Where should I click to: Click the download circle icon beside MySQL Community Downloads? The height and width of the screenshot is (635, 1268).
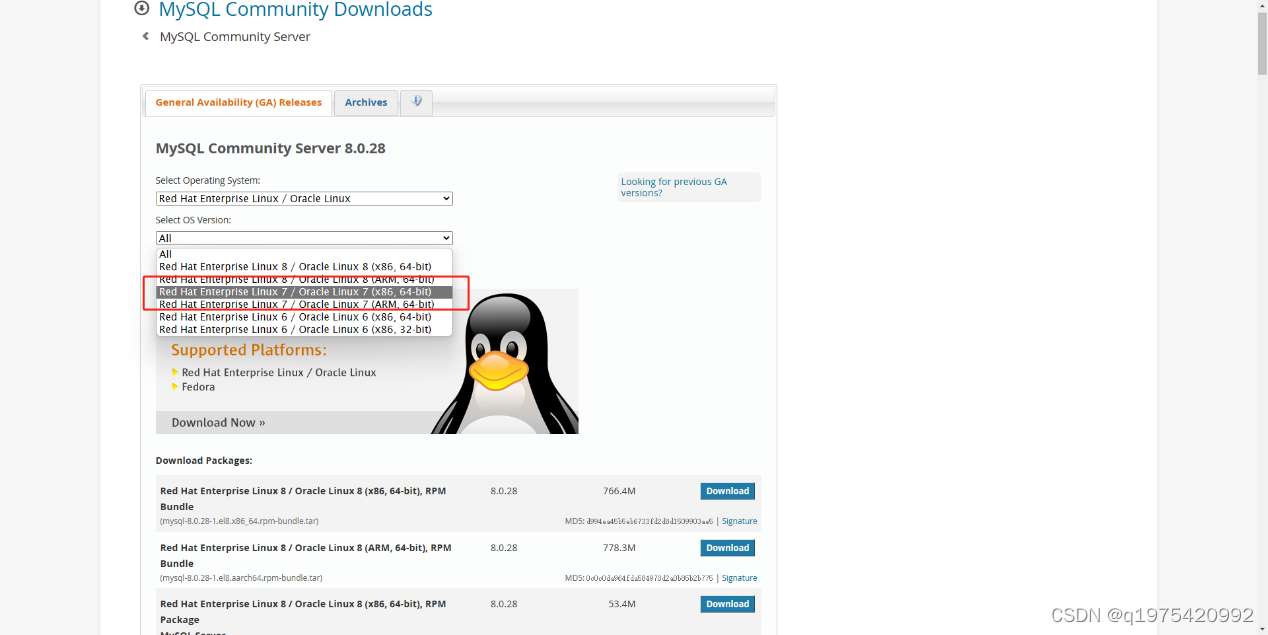coord(141,9)
